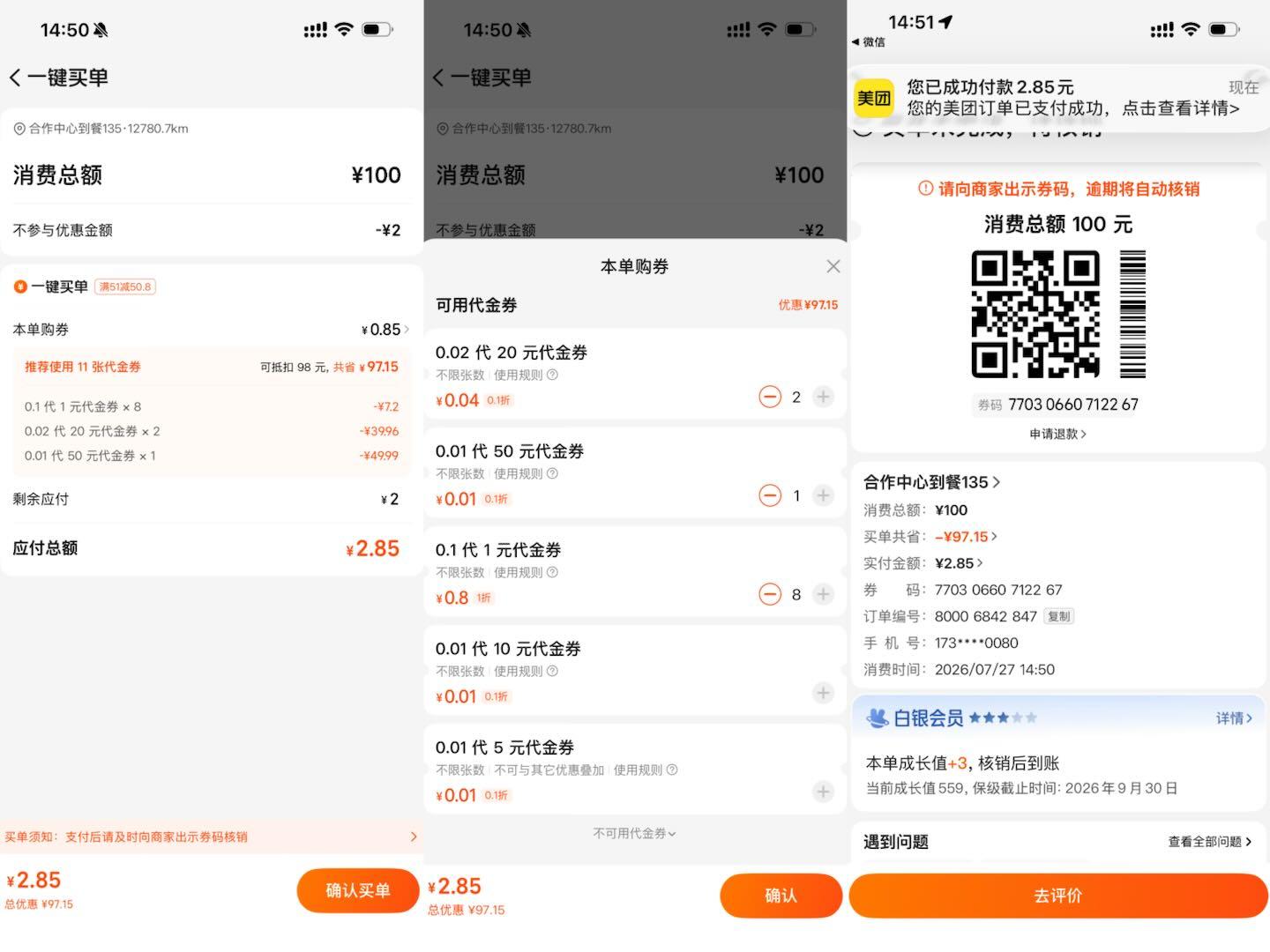This screenshot has height=952, width=1270.
Task: Decrease quantity of 0.01 代 50 元代金券
Action: click(770, 495)
